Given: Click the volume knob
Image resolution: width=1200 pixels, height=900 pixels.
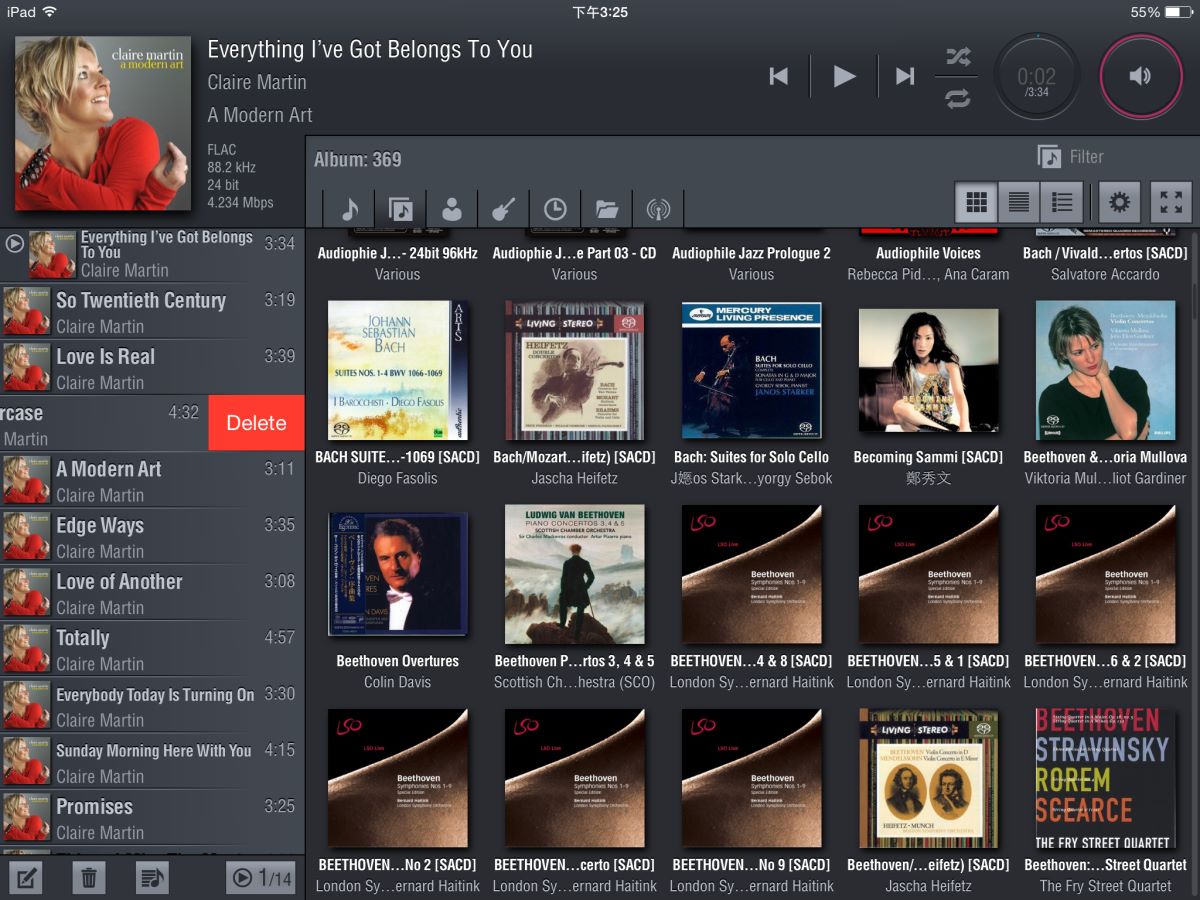Looking at the screenshot, I should 1140,77.
